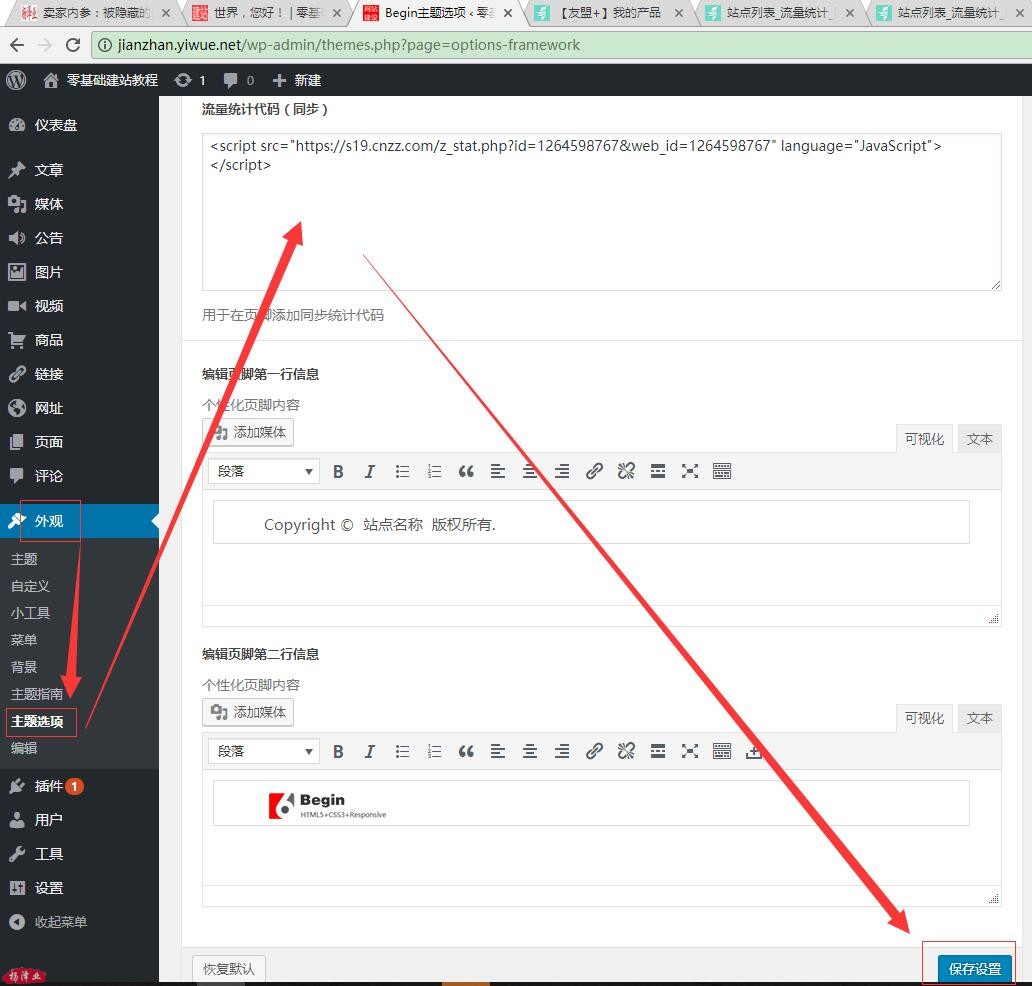Open 仪表盘 dashboard menu
The width and height of the screenshot is (1032, 986).
tap(79, 125)
